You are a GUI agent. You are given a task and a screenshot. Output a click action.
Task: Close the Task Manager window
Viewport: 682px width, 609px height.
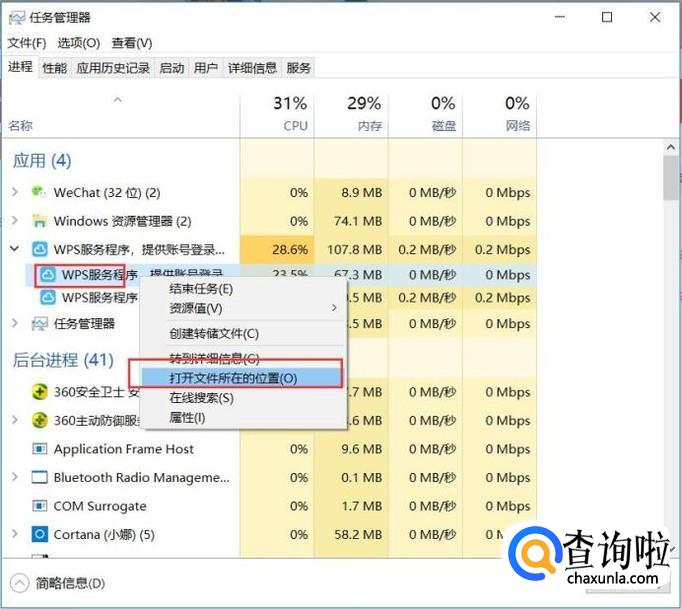(655, 17)
